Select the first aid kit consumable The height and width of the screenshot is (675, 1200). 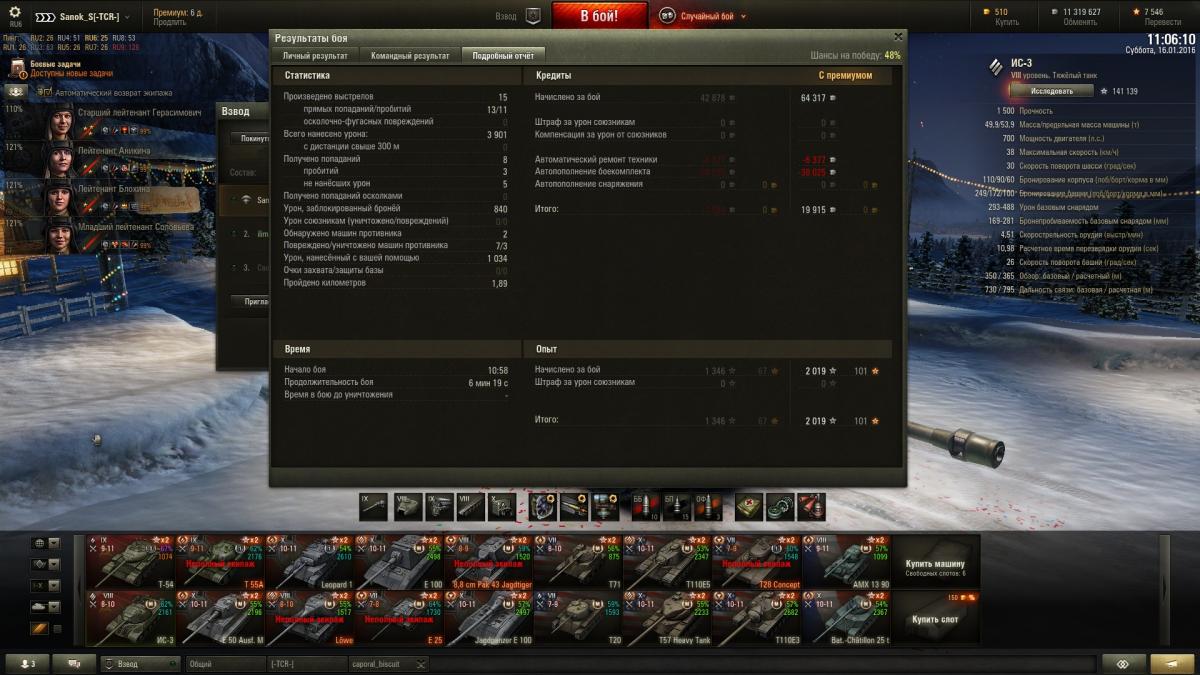pos(749,507)
